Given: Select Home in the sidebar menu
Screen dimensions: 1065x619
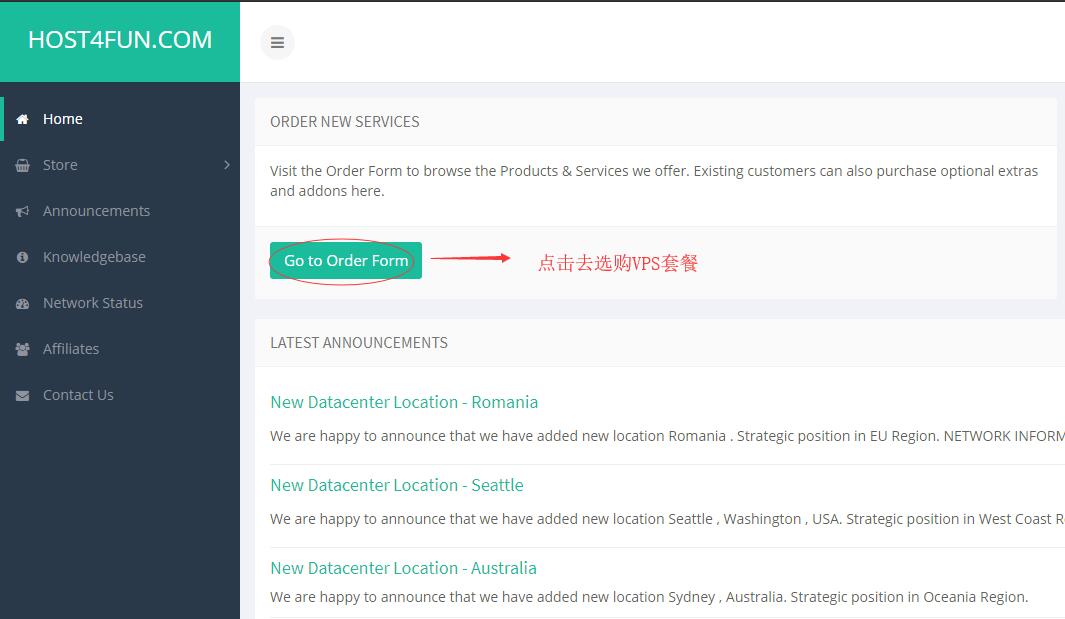Looking at the screenshot, I should point(63,118).
